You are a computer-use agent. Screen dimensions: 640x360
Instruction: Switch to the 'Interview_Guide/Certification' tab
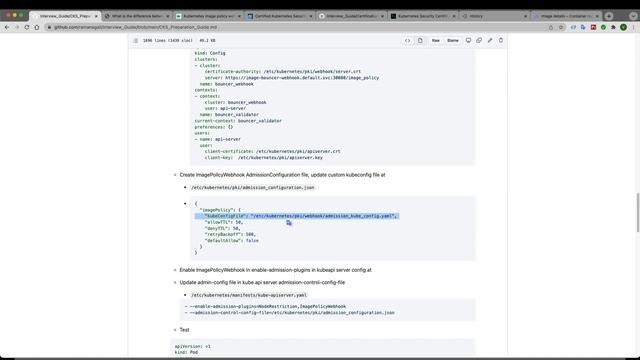[351, 16]
